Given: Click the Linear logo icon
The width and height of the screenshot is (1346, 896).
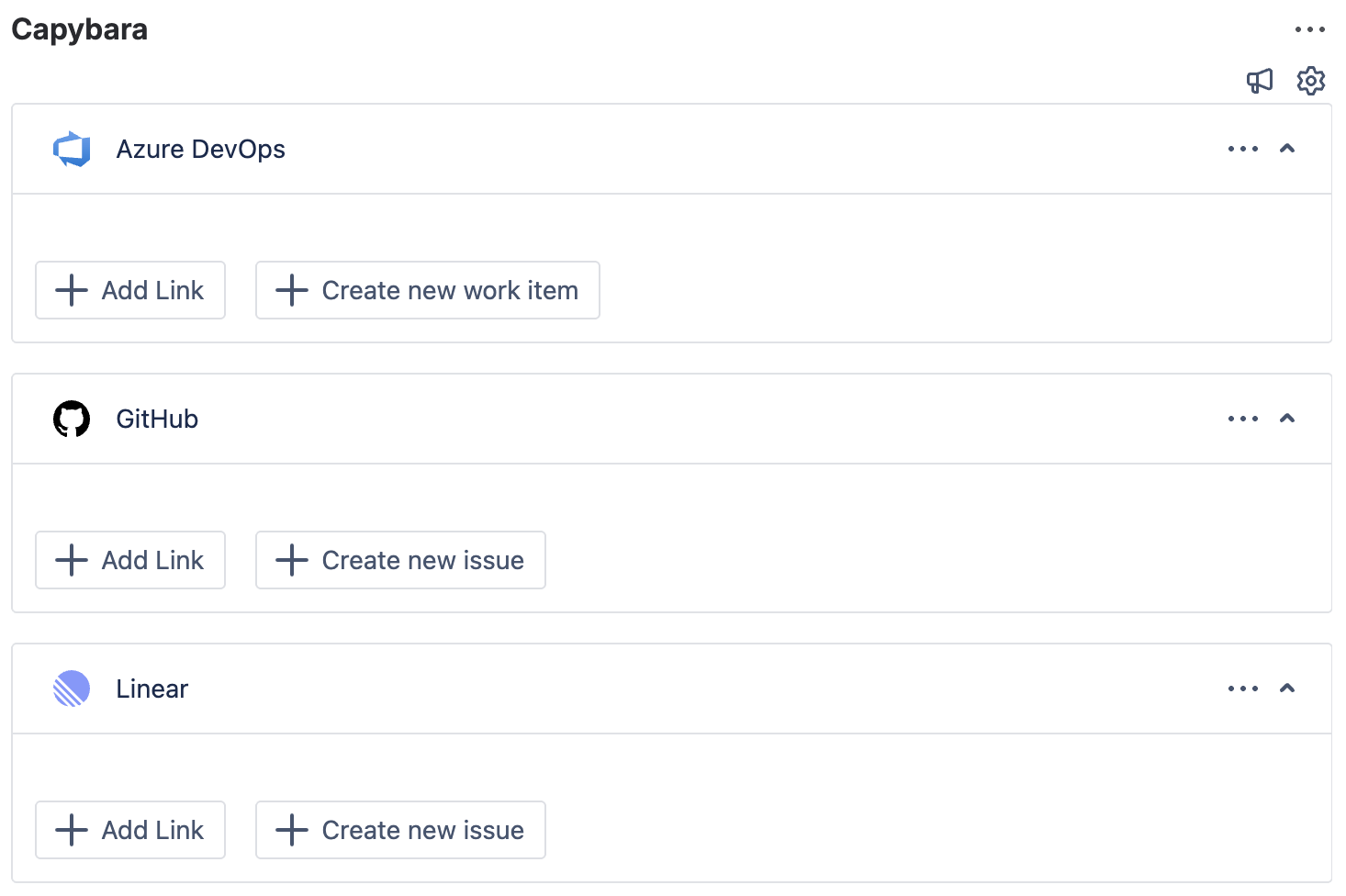Looking at the screenshot, I should (72, 689).
